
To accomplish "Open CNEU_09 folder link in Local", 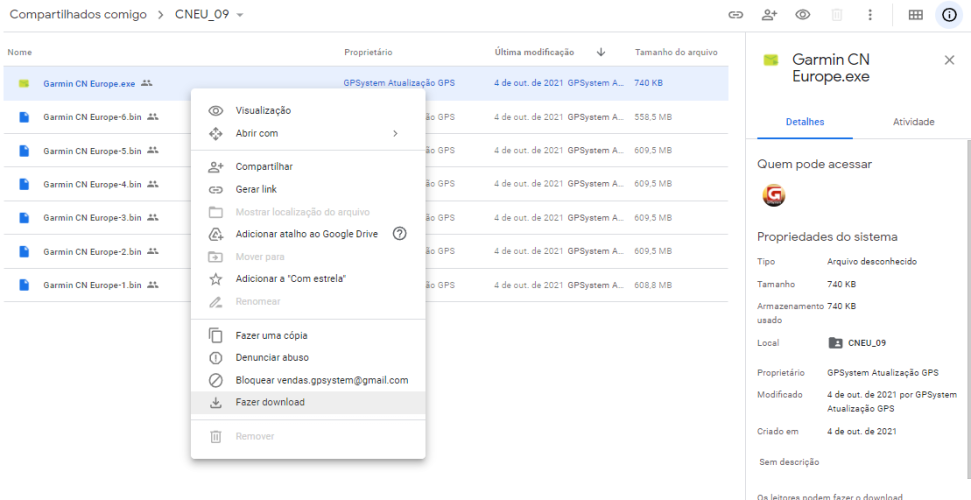I will [856, 343].
